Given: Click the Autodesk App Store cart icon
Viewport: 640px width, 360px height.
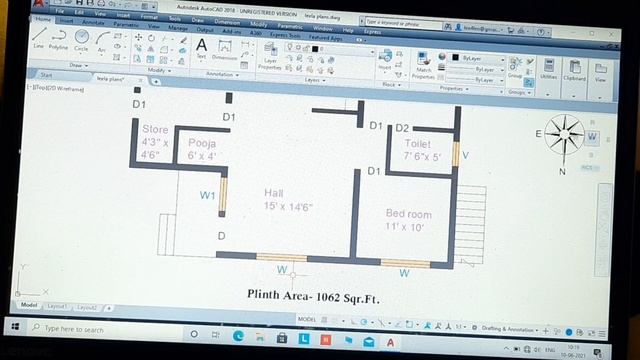Looking at the screenshot, I should 511,30.
